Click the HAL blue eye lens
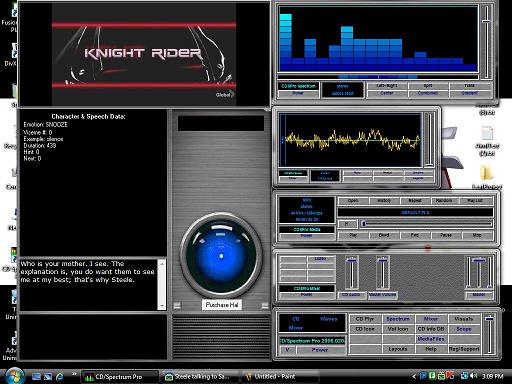512x384 pixels. click(x=221, y=256)
